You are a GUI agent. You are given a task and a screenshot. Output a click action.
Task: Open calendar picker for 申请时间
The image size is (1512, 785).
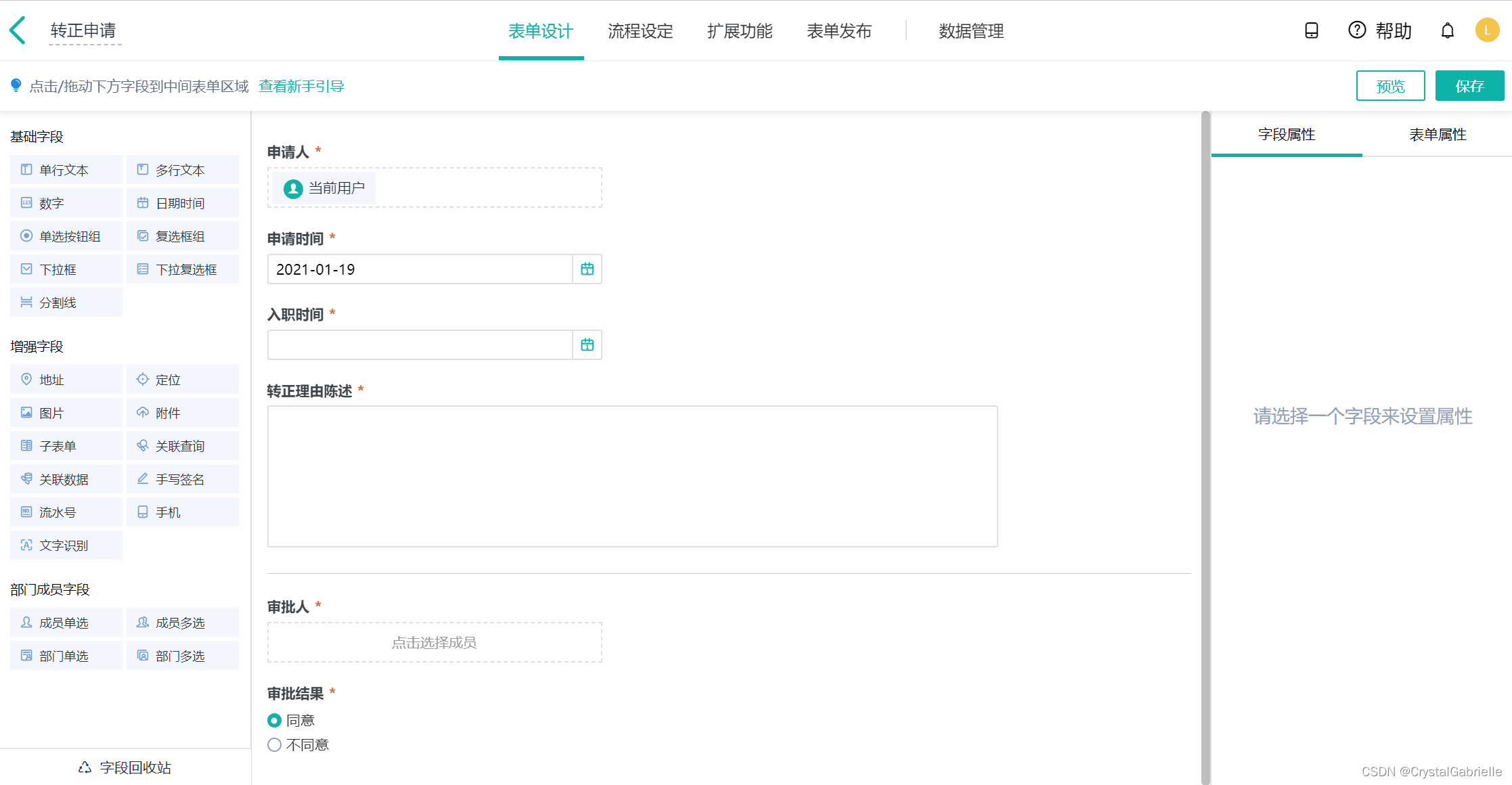(587, 269)
